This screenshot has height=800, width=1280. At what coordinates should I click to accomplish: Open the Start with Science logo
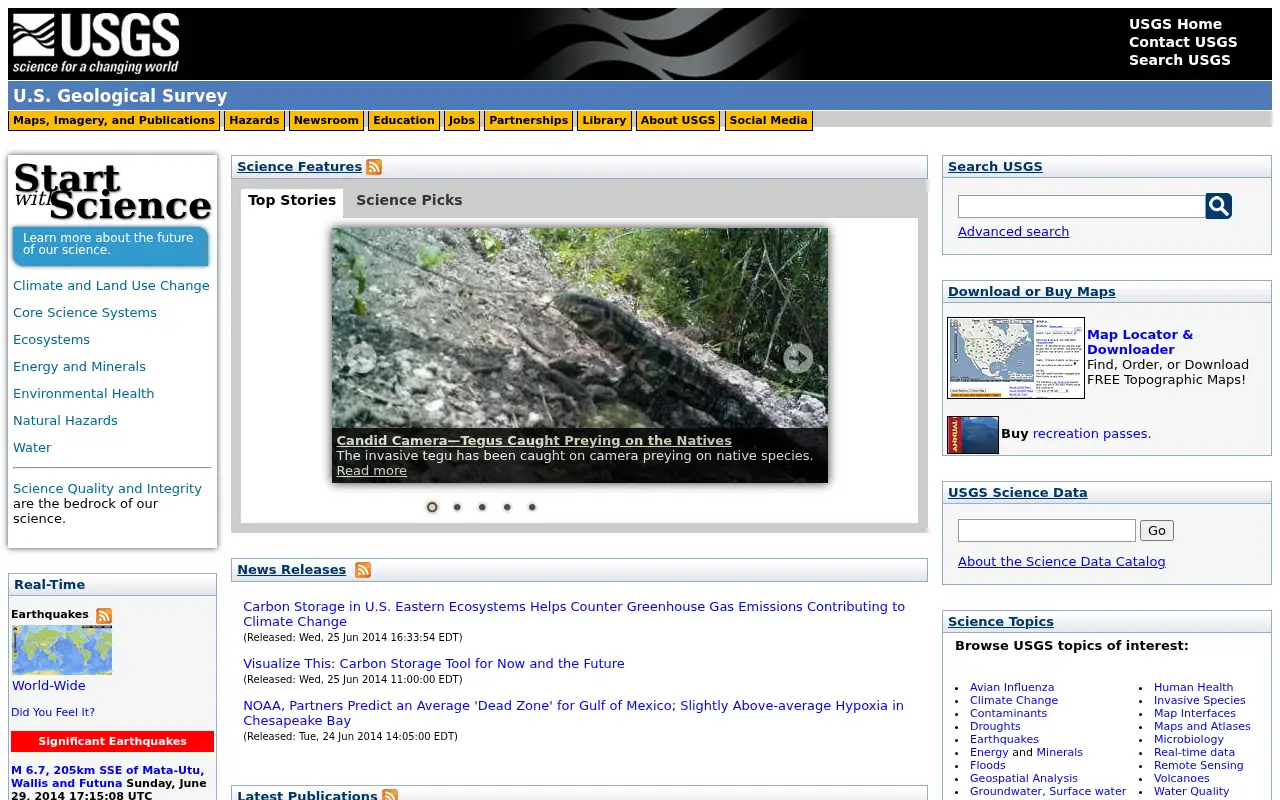(x=112, y=191)
